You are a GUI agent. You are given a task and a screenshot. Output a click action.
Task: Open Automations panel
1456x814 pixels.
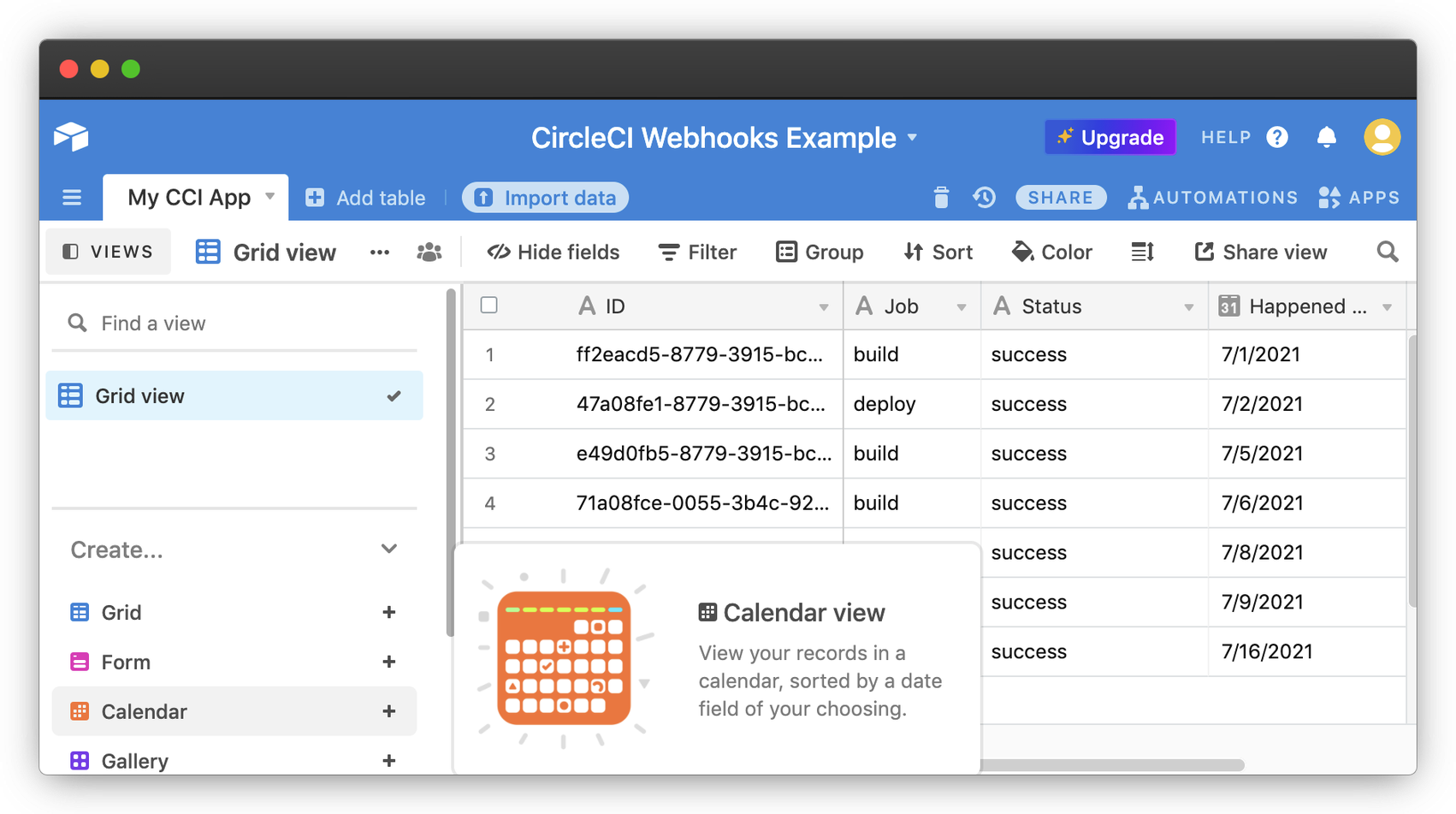point(1212,198)
